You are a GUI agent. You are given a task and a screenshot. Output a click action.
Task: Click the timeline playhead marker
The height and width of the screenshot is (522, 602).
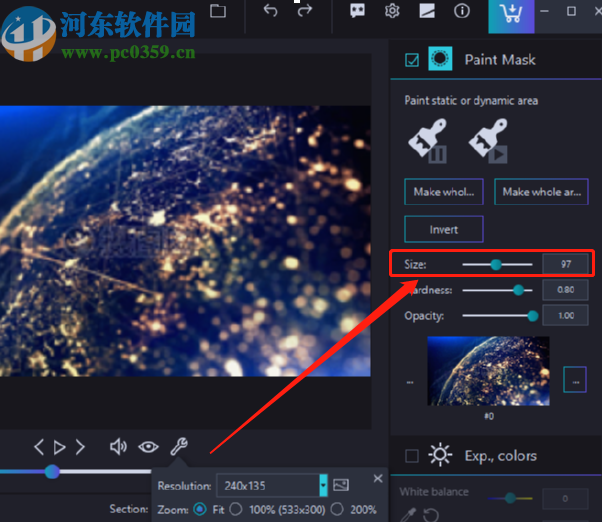tap(52, 472)
